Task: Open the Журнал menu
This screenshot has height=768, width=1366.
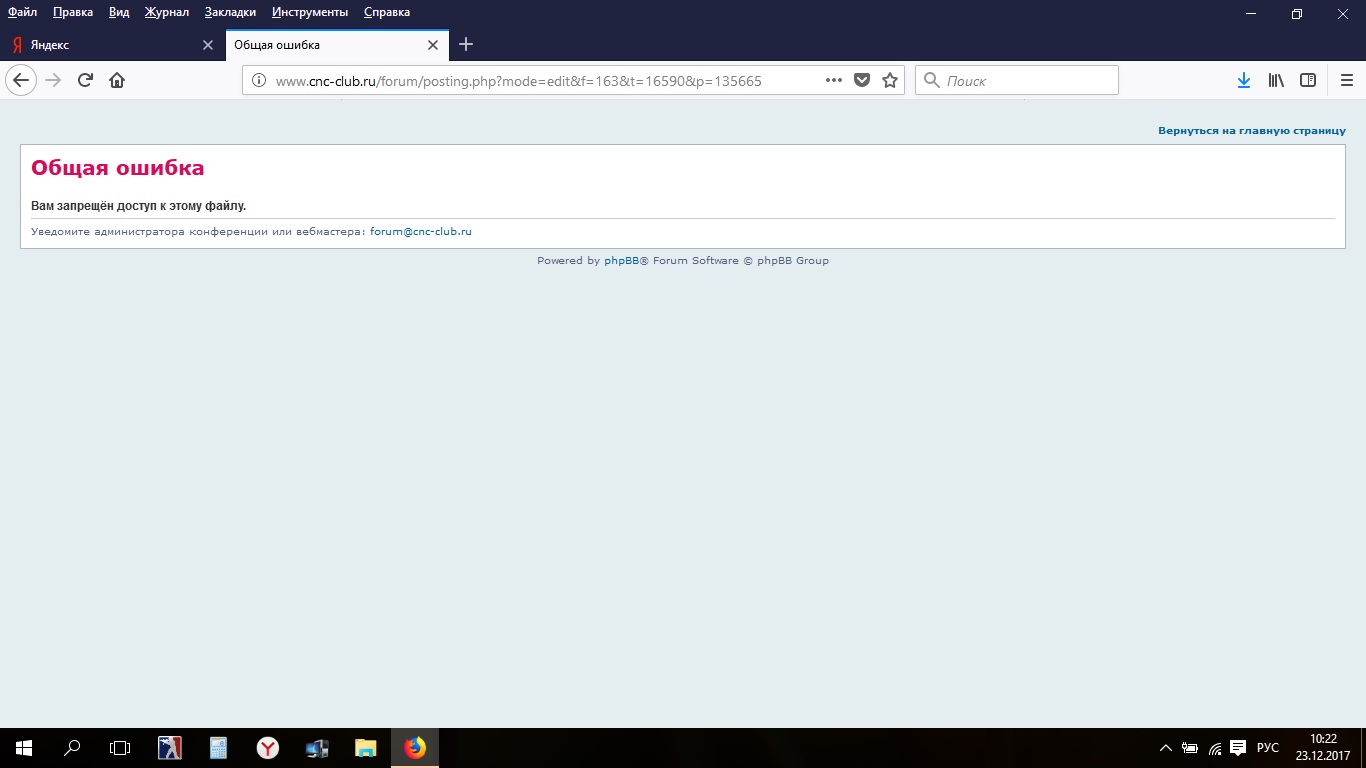Action: (x=166, y=12)
